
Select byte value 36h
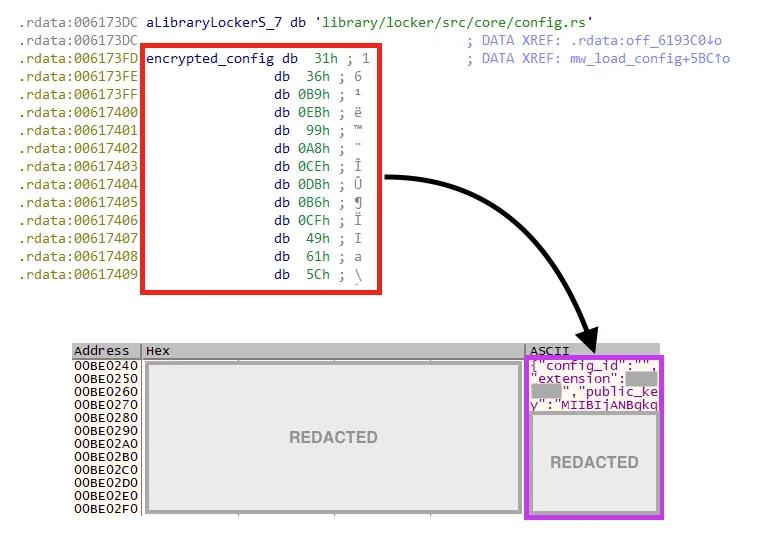pos(318,77)
